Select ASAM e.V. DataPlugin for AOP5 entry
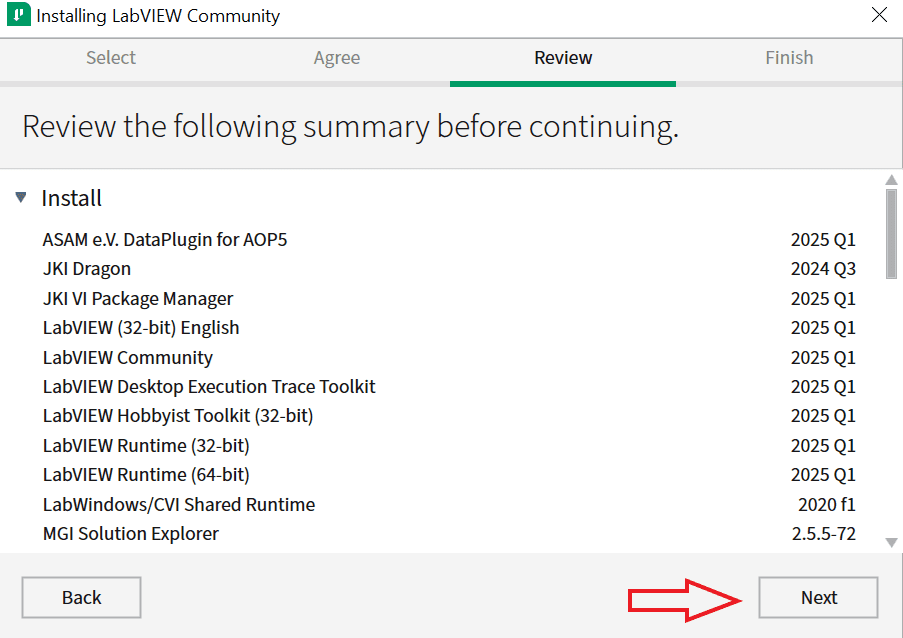This screenshot has width=903, height=638. coord(165,240)
